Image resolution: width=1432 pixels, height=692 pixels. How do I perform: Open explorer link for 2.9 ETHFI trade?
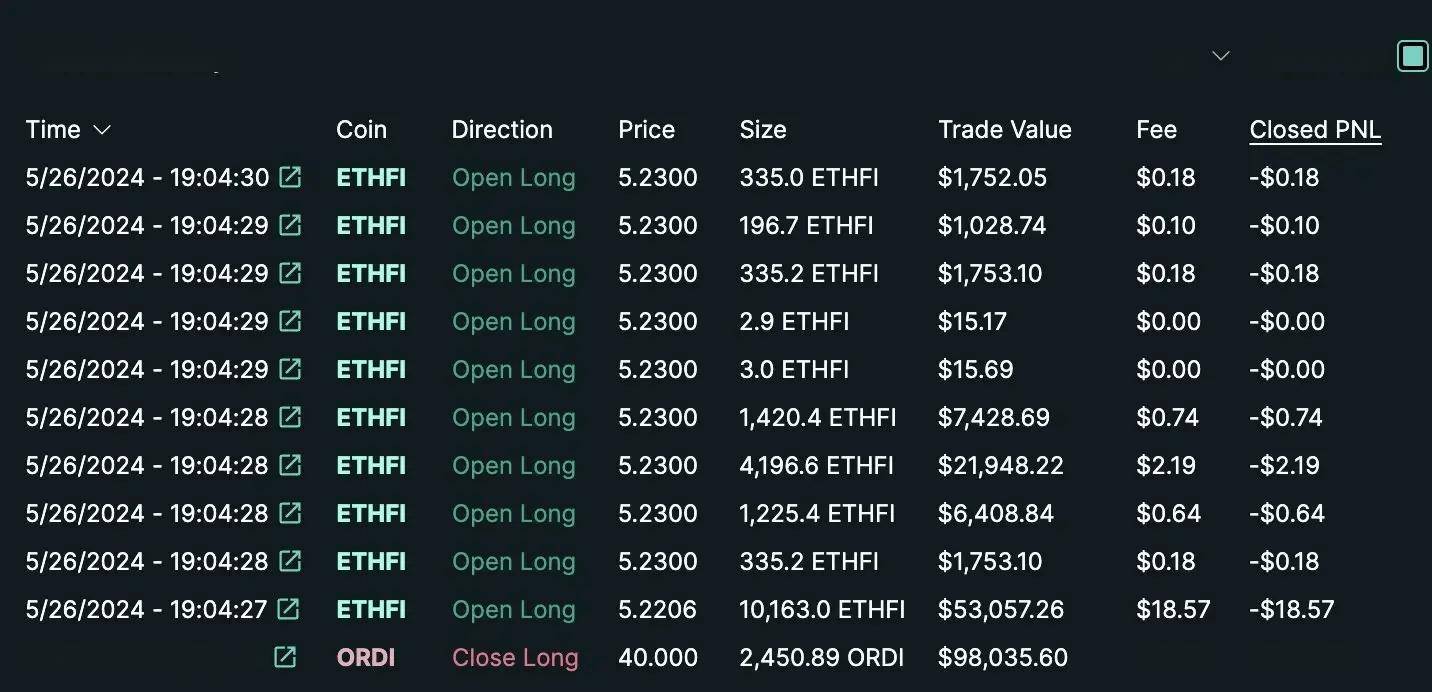[290, 321]
